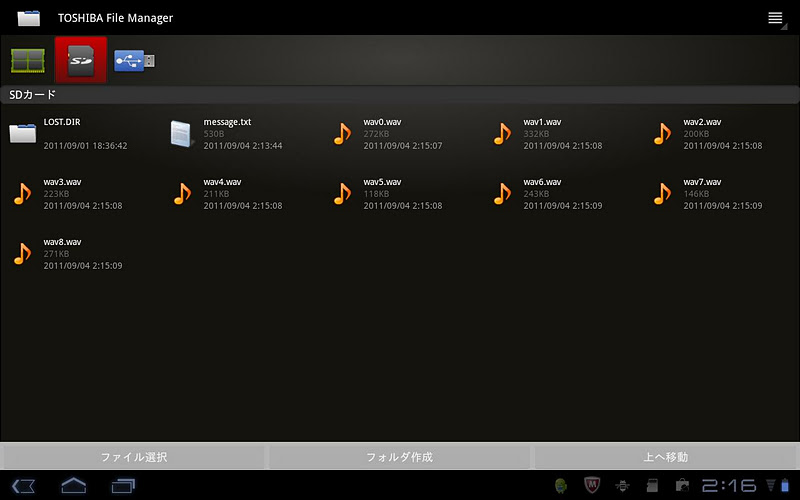Tap the USB debugging bug status icon
This screenshot has width=800, height=500.
(x=622, y=486)
